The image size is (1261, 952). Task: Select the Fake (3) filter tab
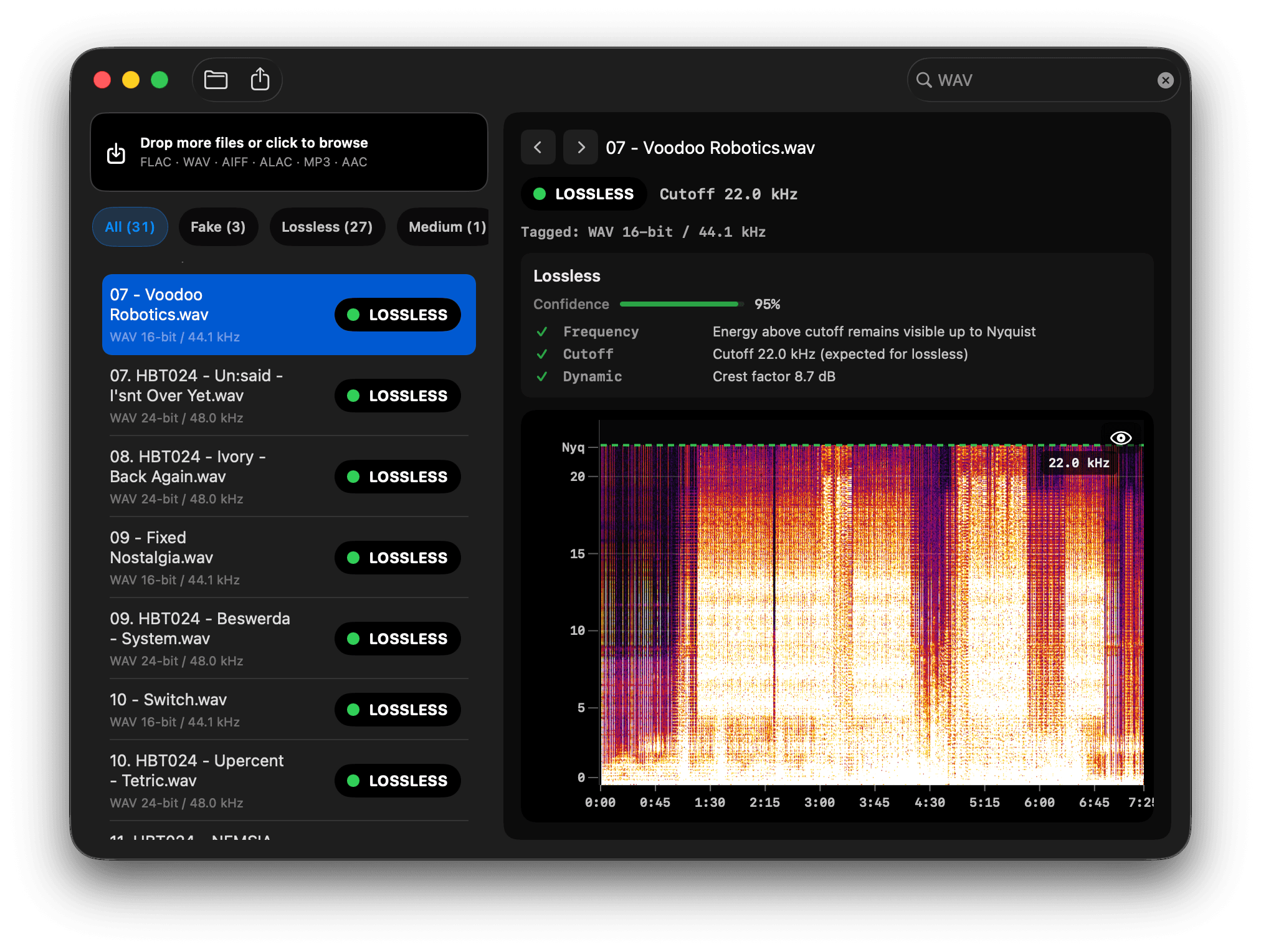pyautogui.click(x=218, y=227)
